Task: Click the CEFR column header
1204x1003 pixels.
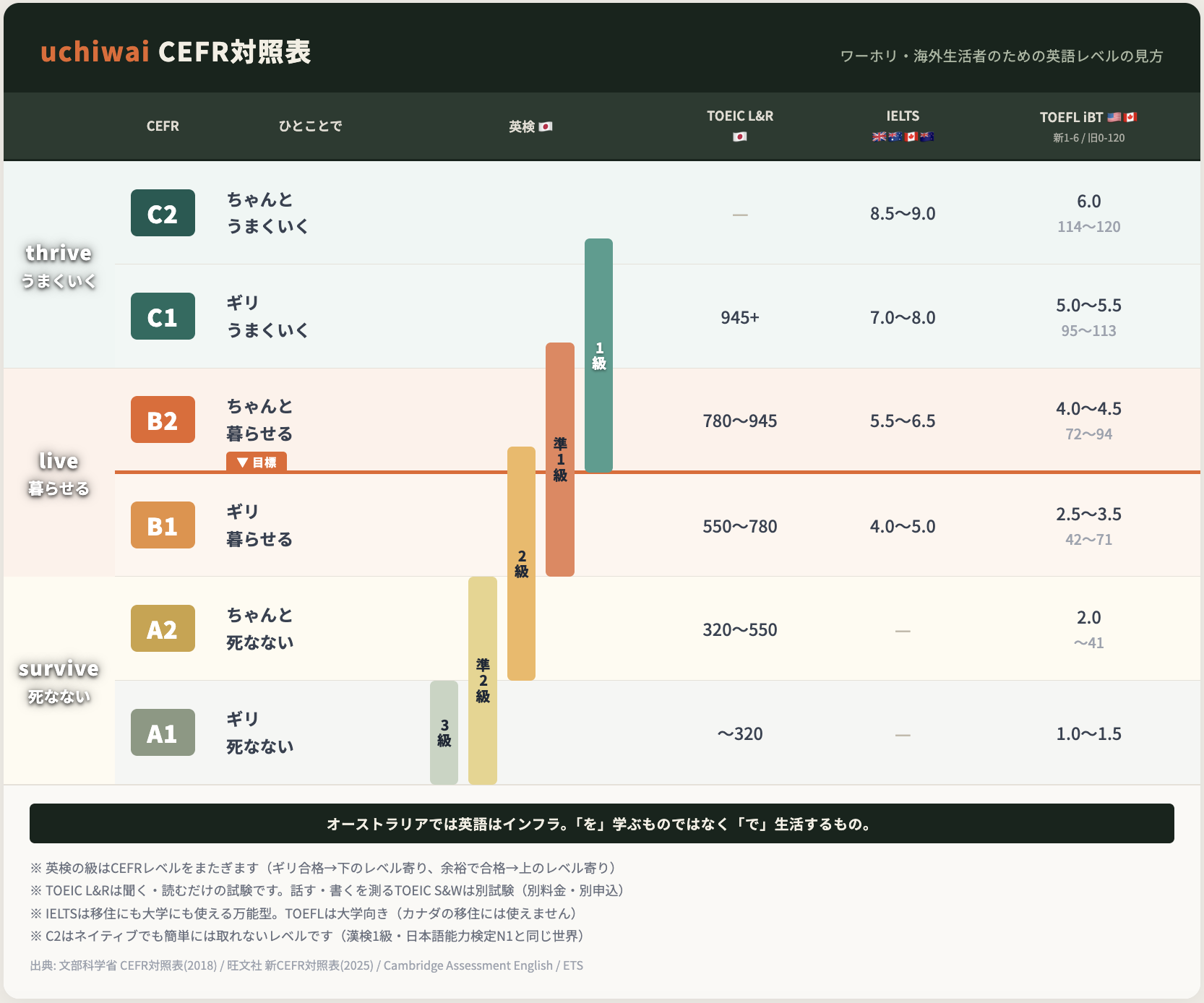Action: (163, 126)
